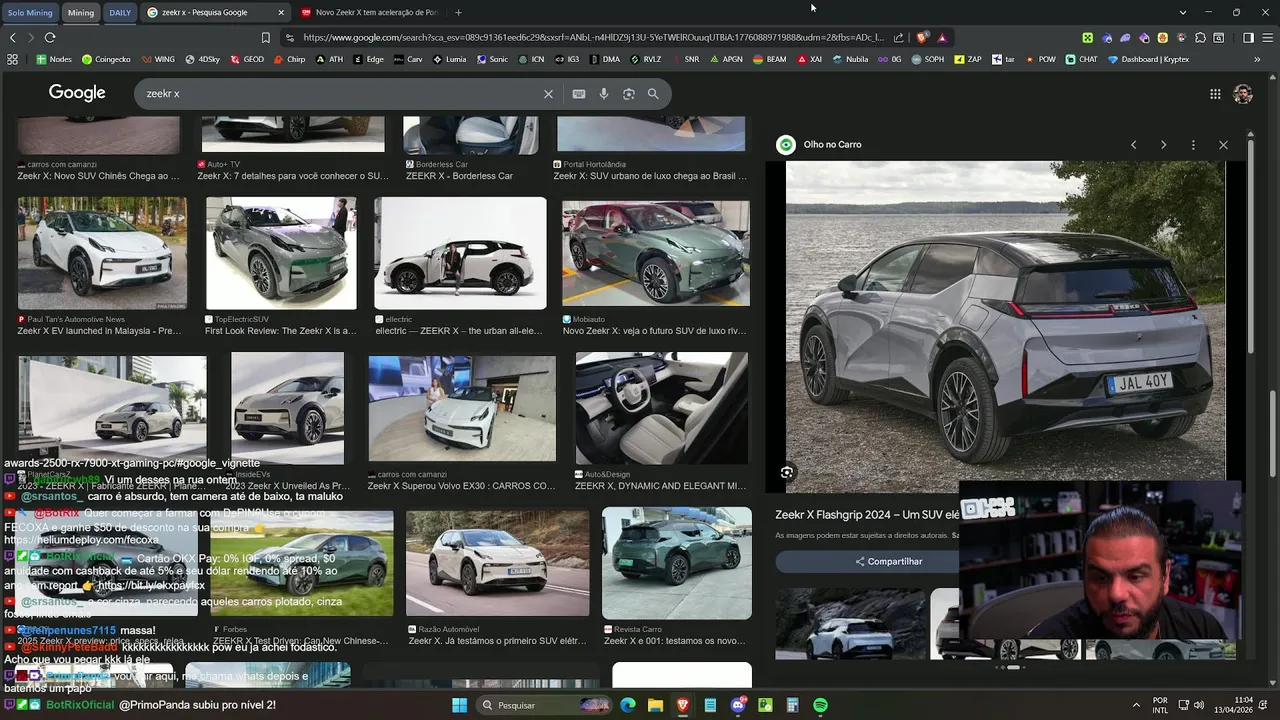Submit search with magnifying glass icon

click(x=653, y=94)
